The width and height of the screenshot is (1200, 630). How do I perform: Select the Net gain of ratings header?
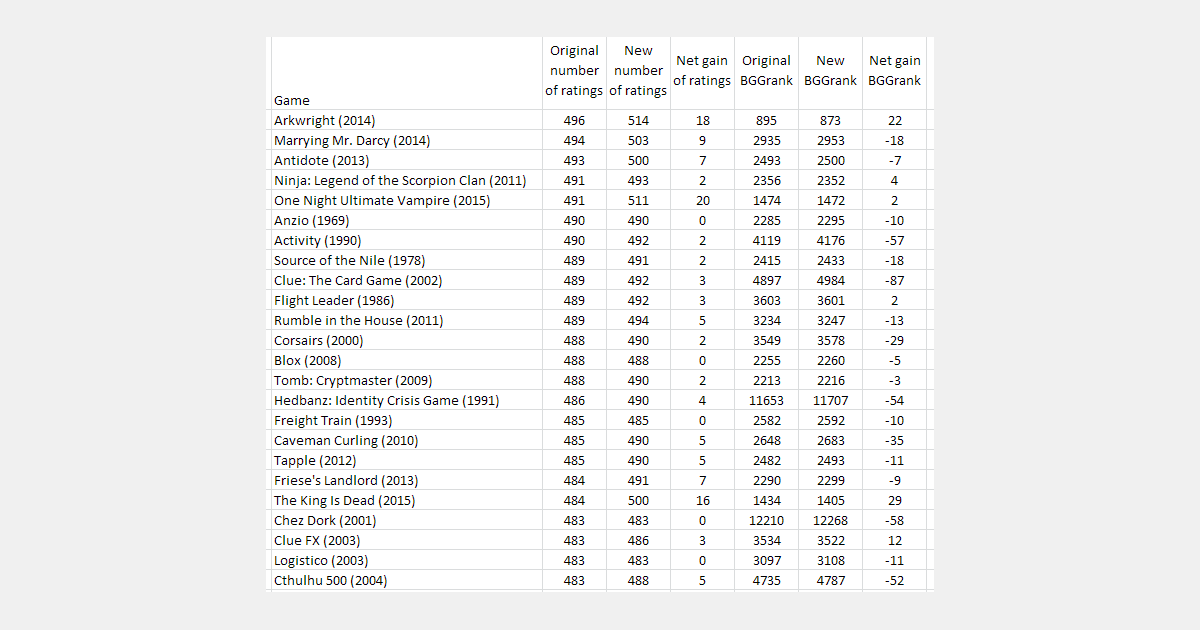pos(701,70)
